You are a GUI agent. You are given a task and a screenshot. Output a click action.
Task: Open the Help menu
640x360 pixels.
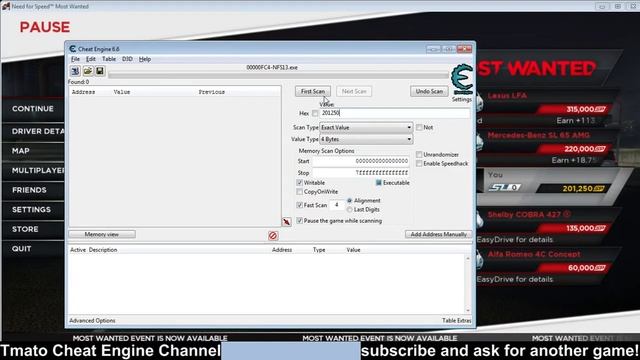point(145,59)
